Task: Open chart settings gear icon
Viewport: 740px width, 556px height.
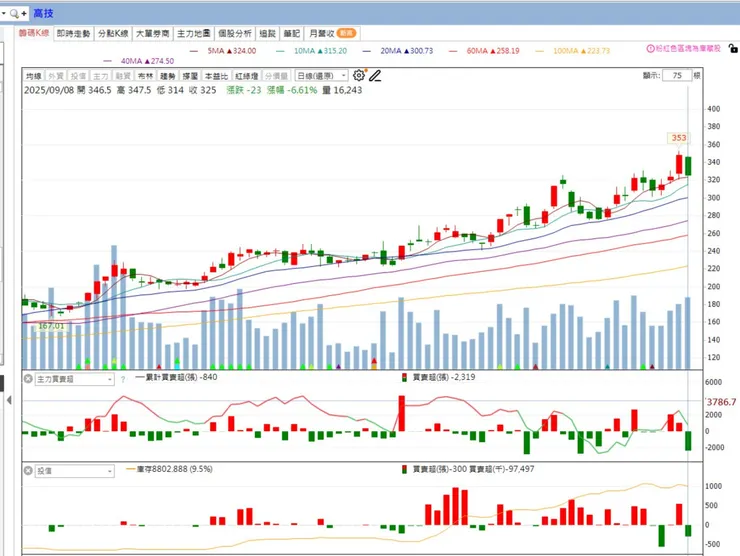Action: click(x=359, y=76)
